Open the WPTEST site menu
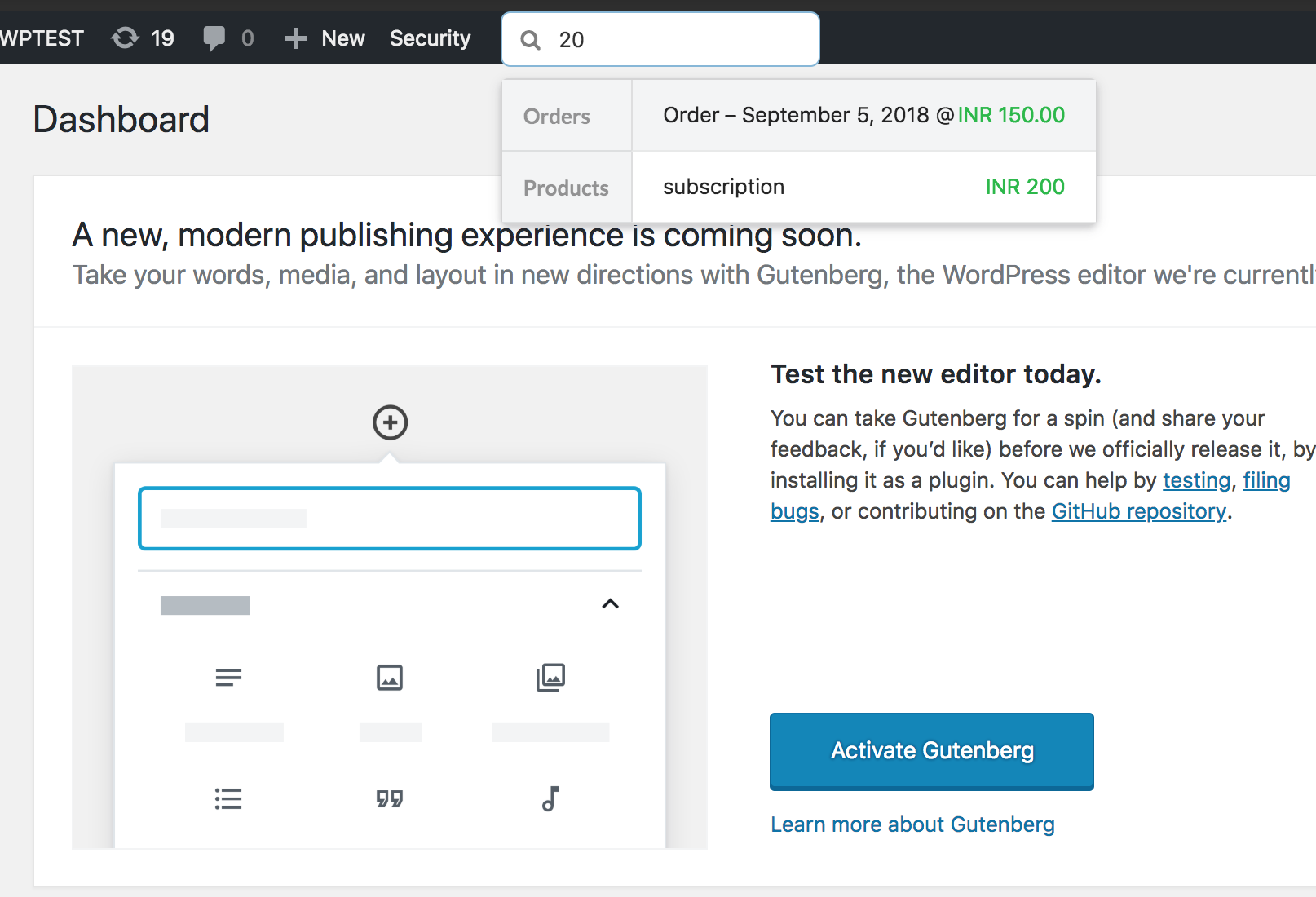The image size is (1316, 897). pyautogui.click(x=42, y=38)
